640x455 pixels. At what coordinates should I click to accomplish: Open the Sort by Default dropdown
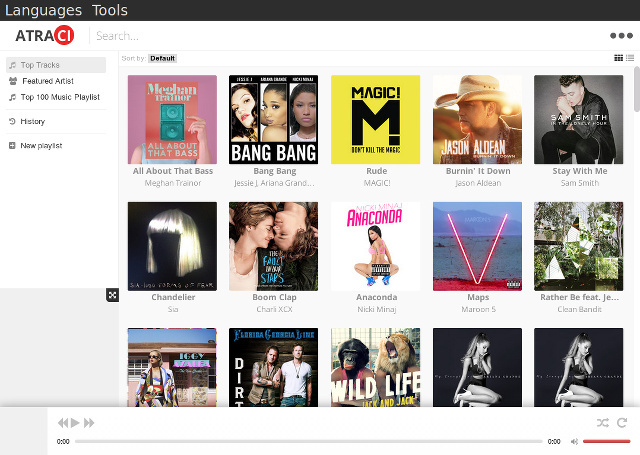tap(162, 58)
